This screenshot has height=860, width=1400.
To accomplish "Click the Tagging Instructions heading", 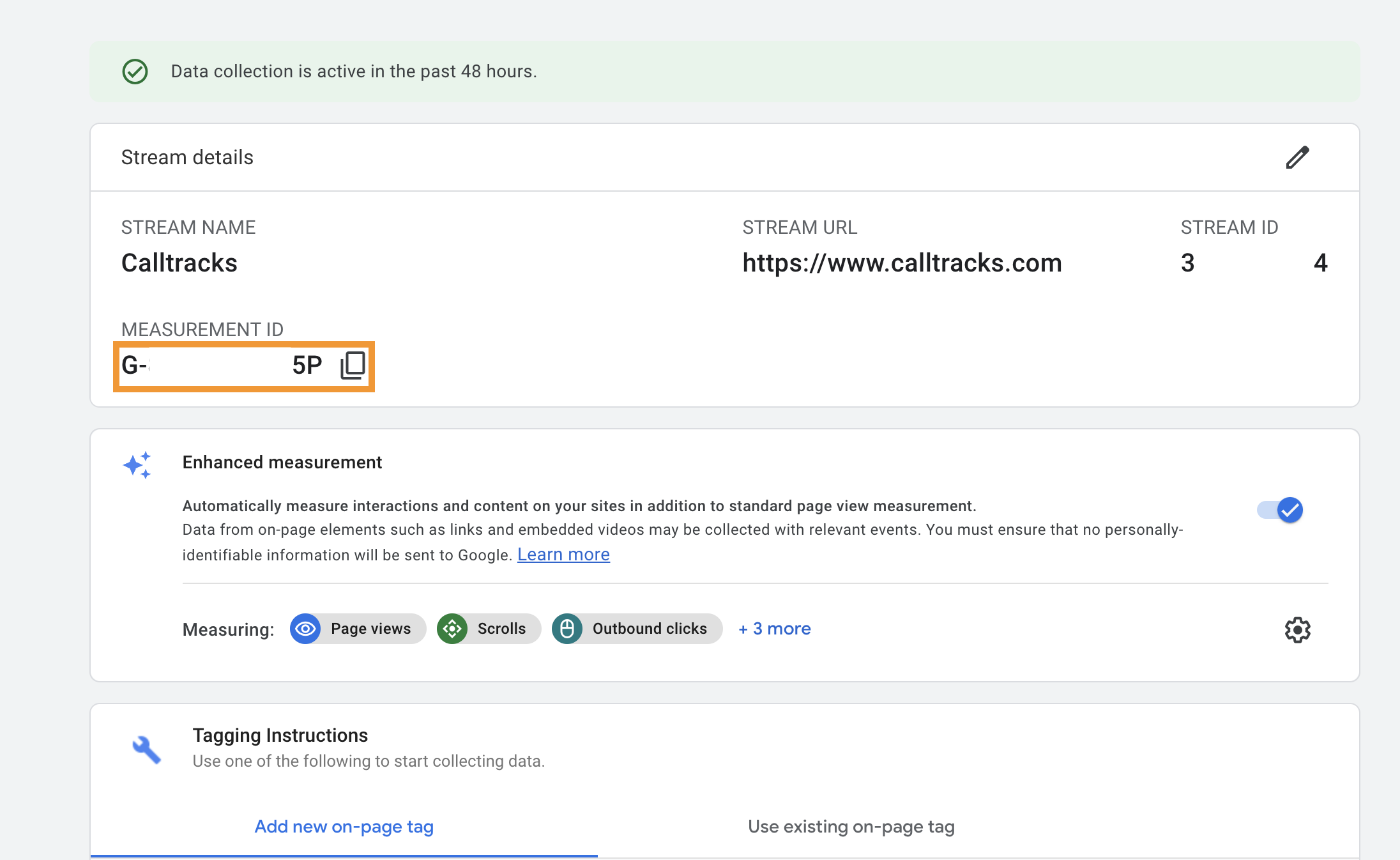I will [280, 735].
